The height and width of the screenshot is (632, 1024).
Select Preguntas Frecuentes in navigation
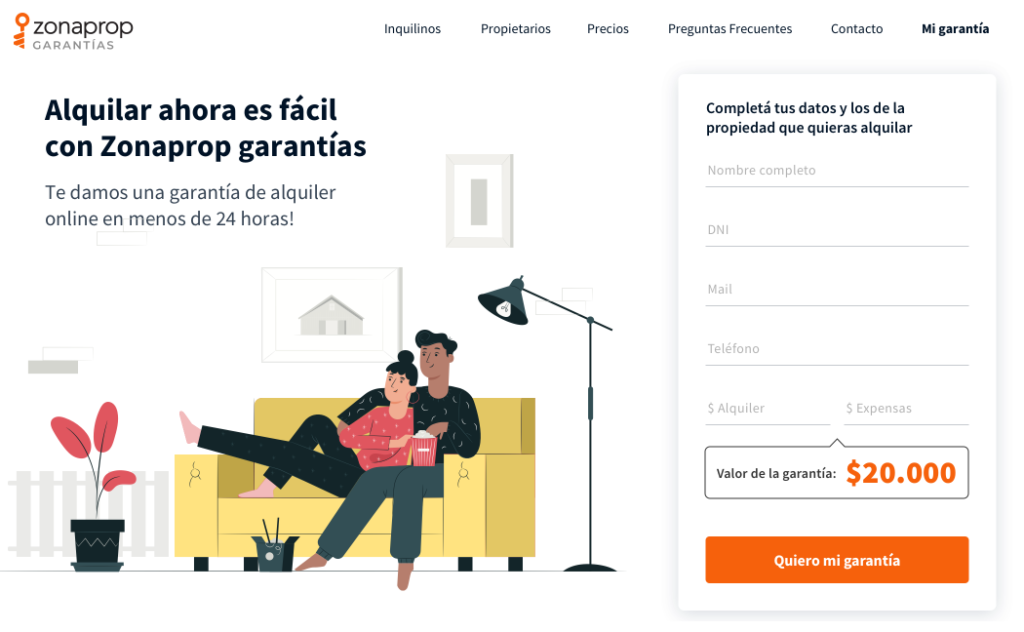coord(729,29)
